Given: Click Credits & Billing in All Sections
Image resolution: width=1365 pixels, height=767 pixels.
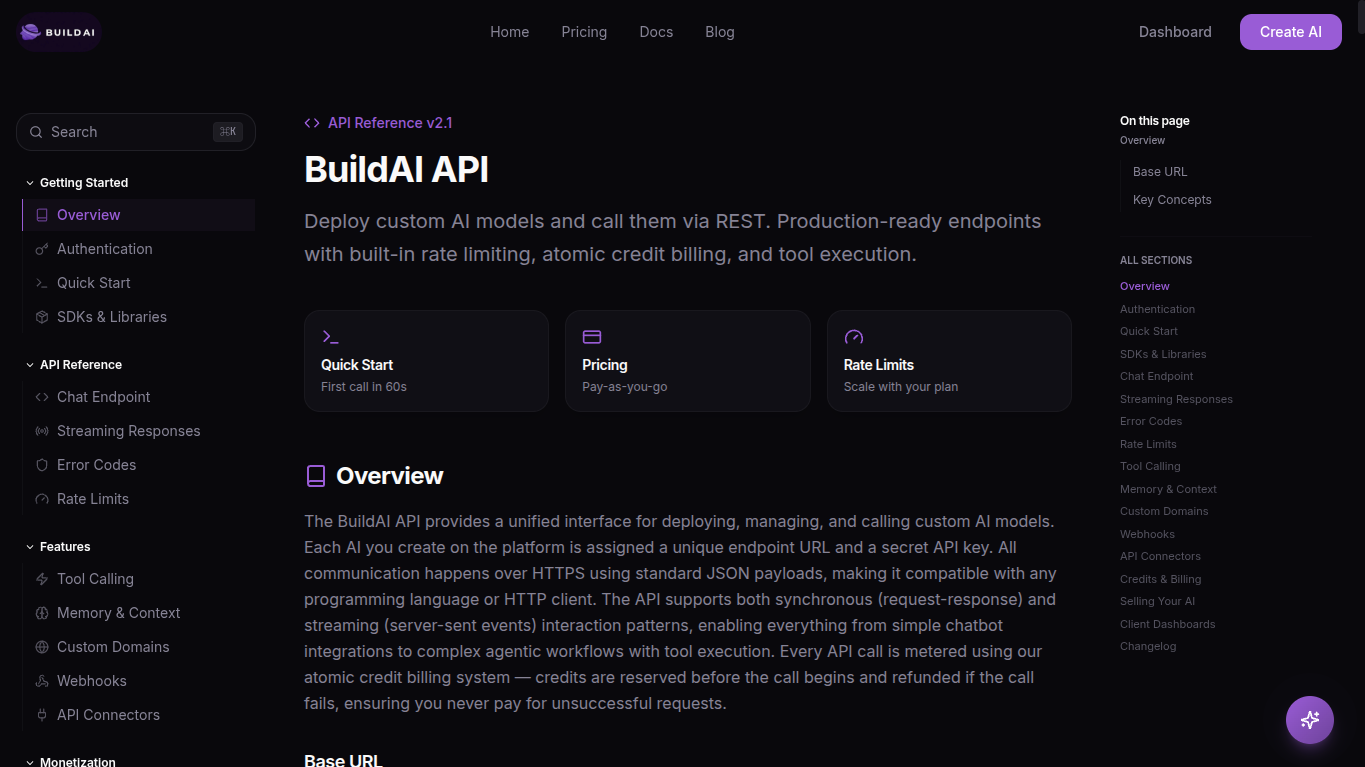Looking at the screenshot, I should point(1161,579).
